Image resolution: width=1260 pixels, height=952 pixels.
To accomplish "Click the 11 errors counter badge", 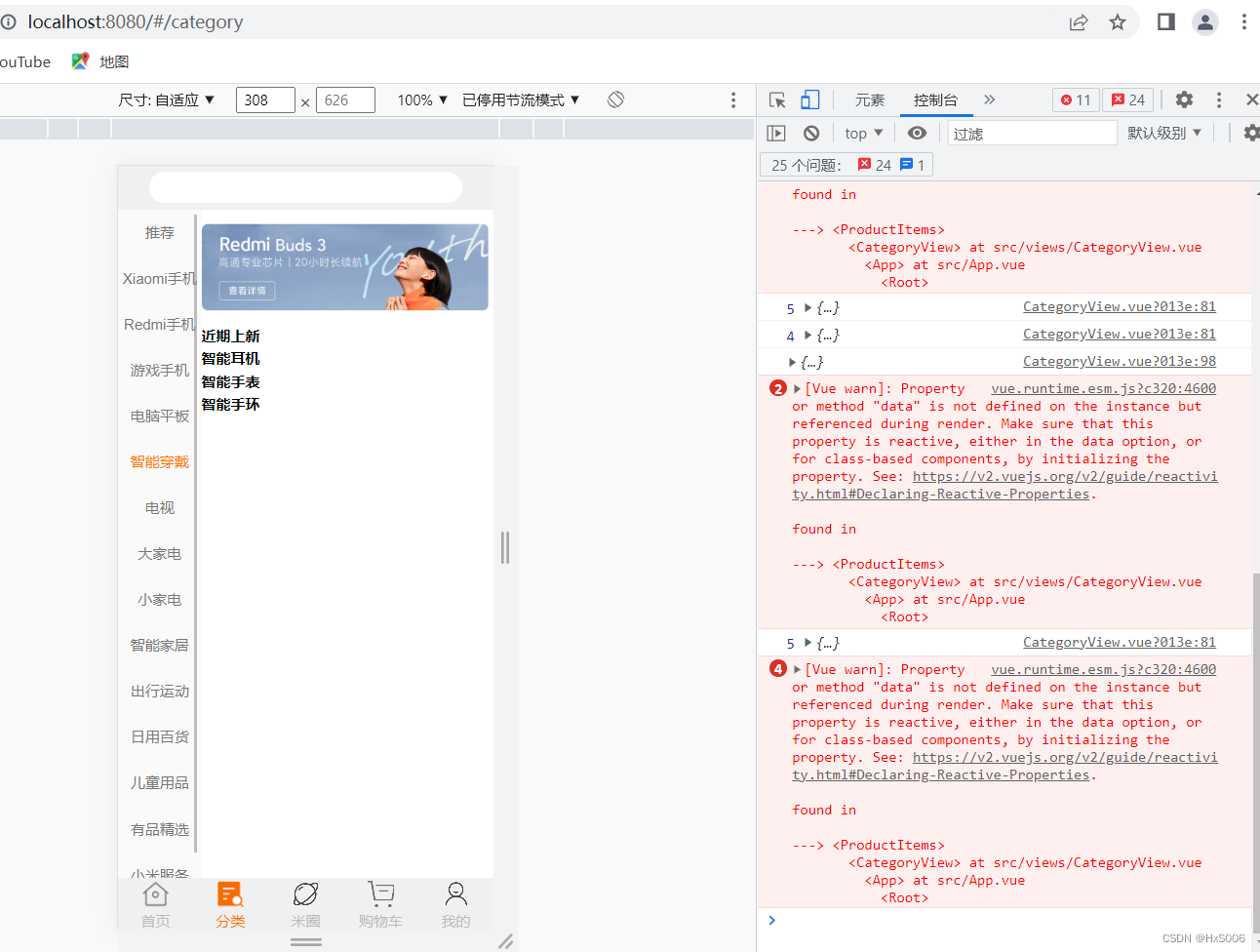I will [x=1076, y=99].
